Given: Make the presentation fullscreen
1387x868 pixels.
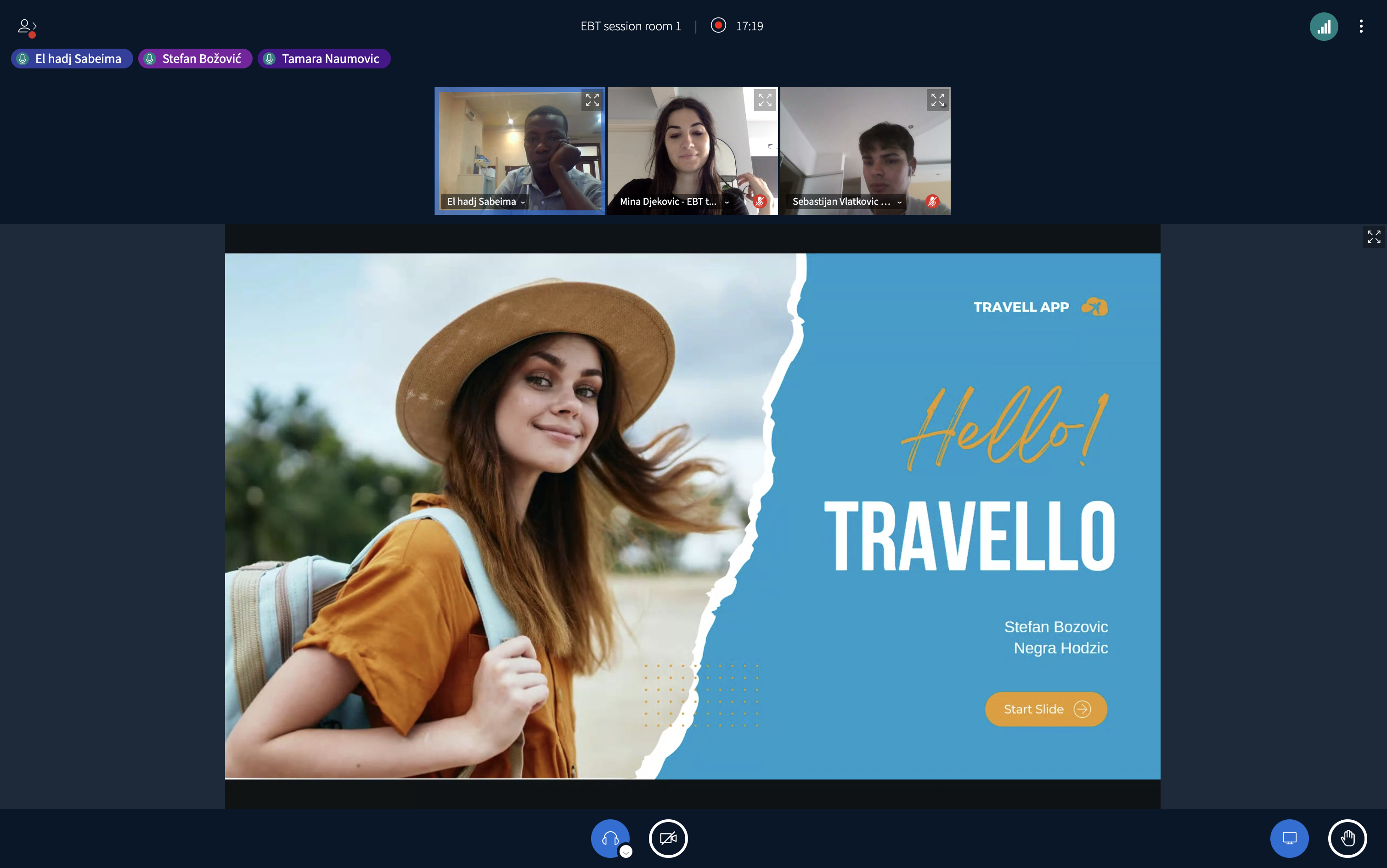Looking at the screenshot, I should point(1374,237).
